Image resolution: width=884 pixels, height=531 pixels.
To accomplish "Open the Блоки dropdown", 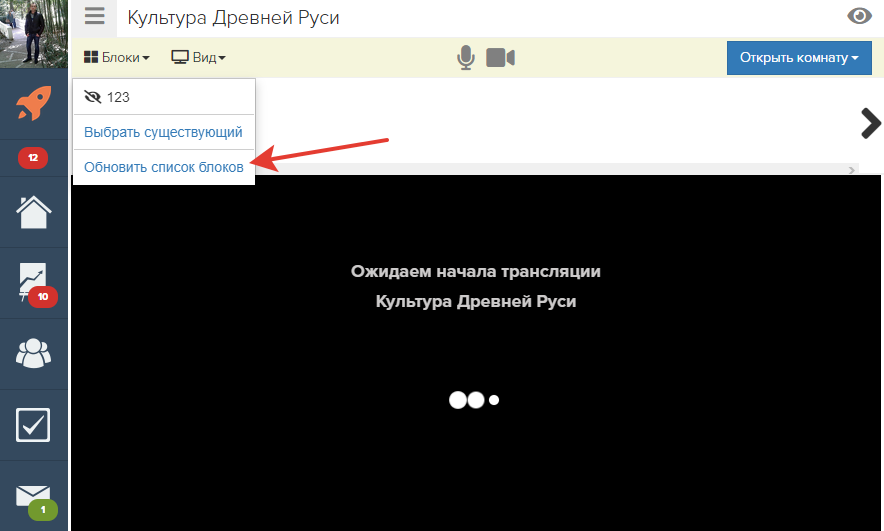I will click(x=117, y=57).
